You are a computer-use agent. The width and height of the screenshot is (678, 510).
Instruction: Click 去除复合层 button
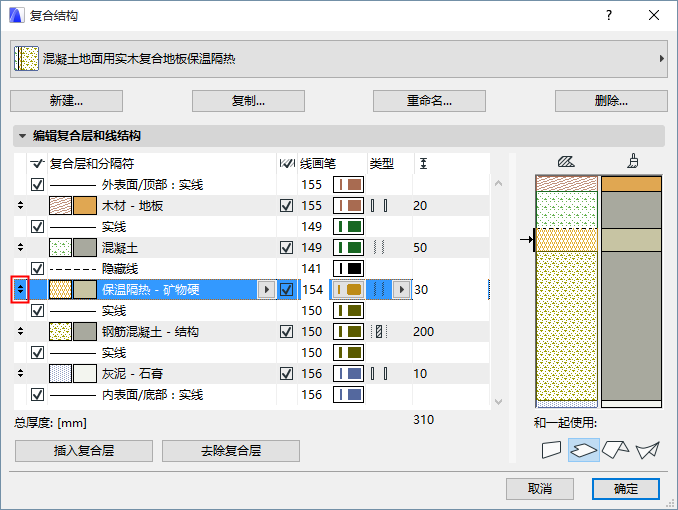point(231,451)
